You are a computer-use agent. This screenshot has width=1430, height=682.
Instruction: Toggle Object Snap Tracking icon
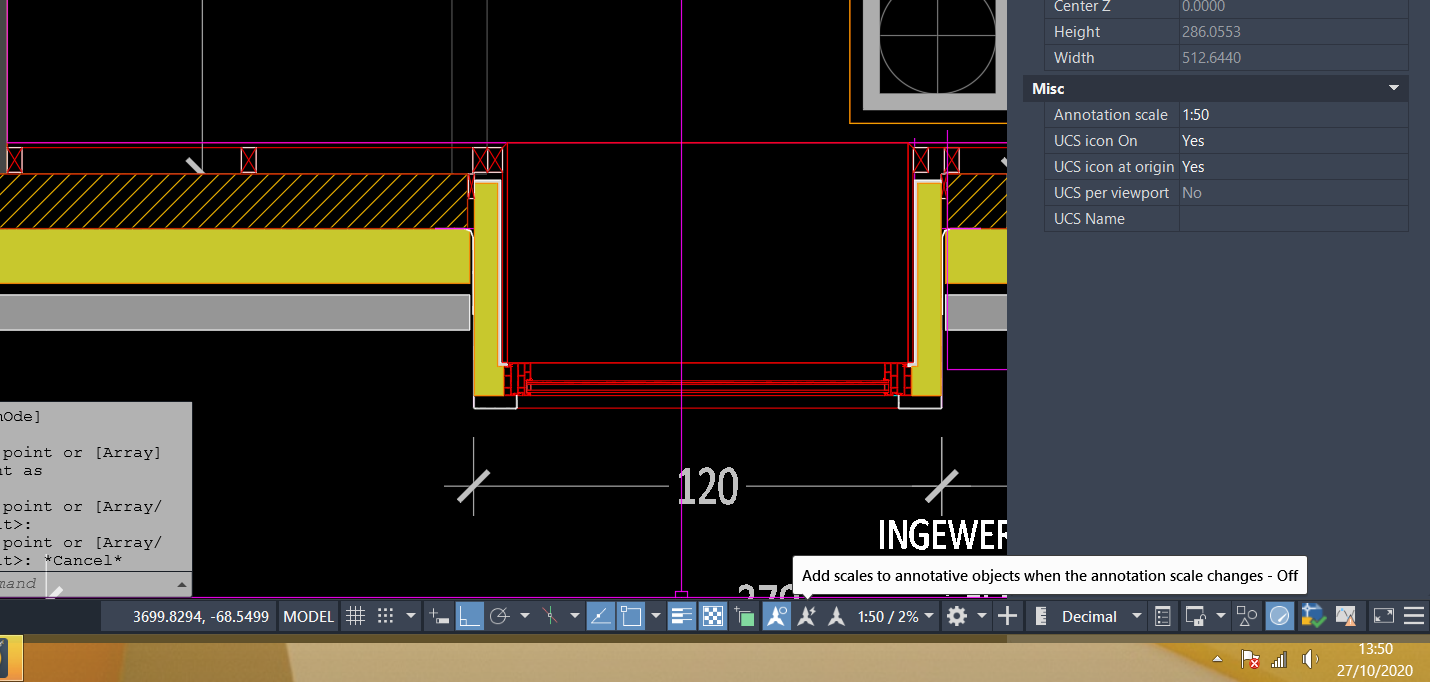click(x=600, y=616)
